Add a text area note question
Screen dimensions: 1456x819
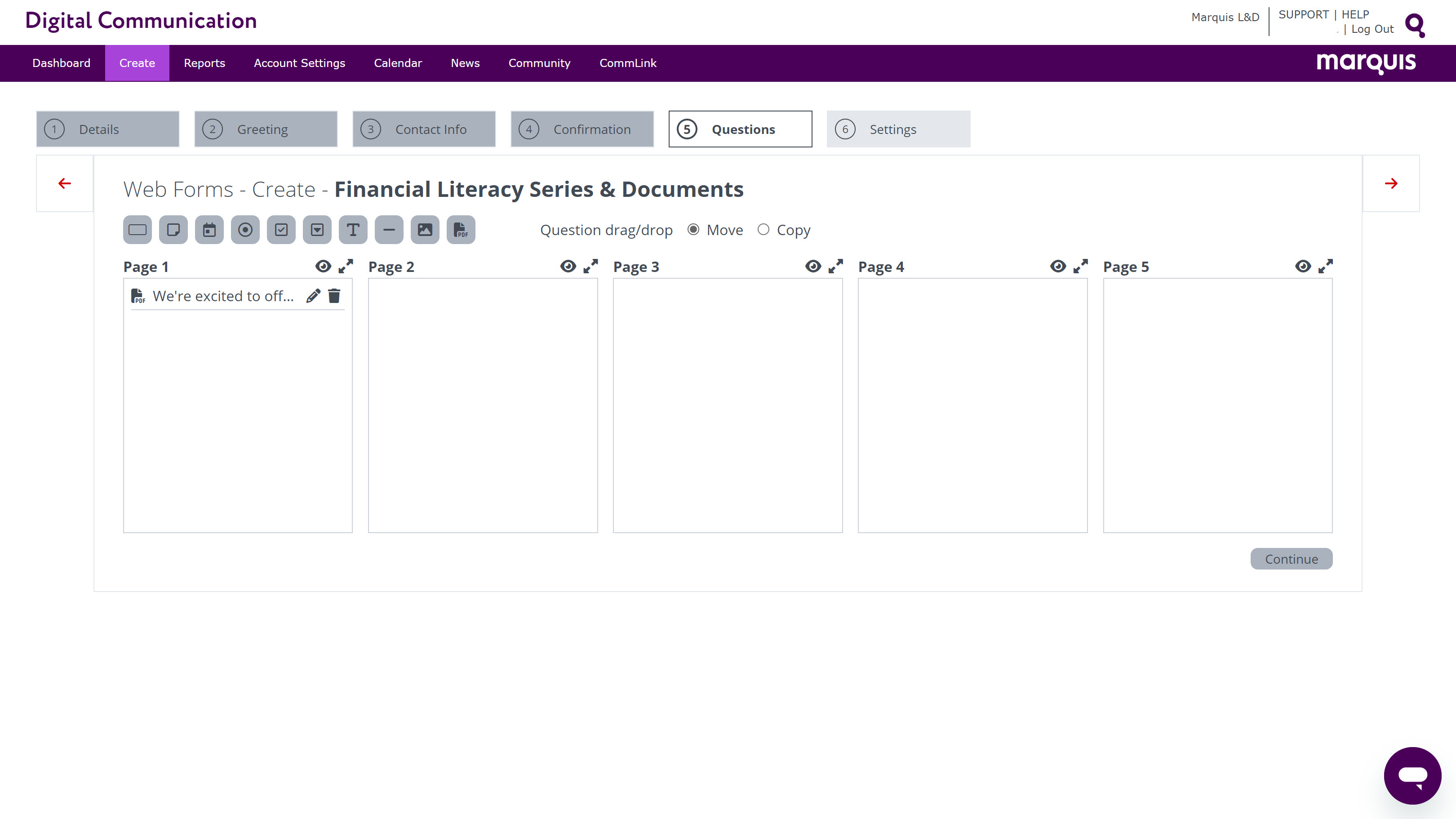click(173, 230)
